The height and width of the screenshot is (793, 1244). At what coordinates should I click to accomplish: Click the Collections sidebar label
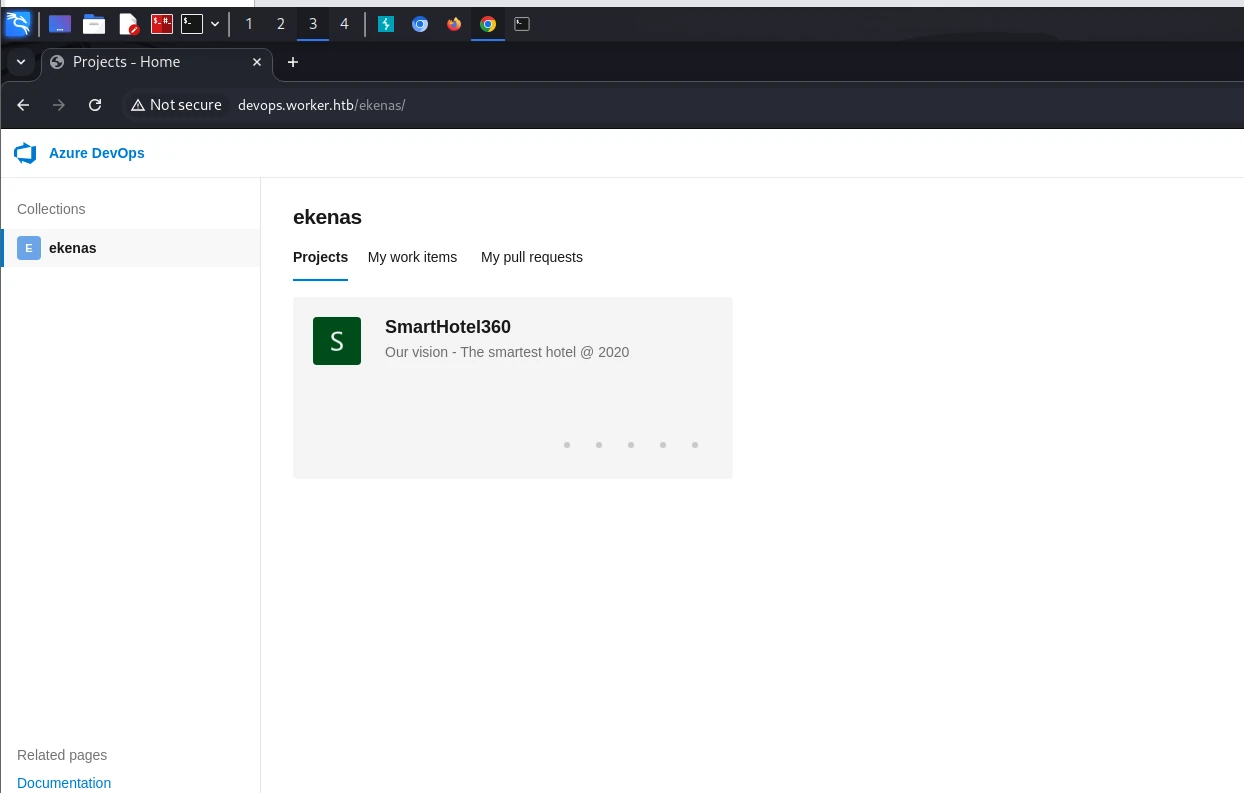tap(51, 209)
